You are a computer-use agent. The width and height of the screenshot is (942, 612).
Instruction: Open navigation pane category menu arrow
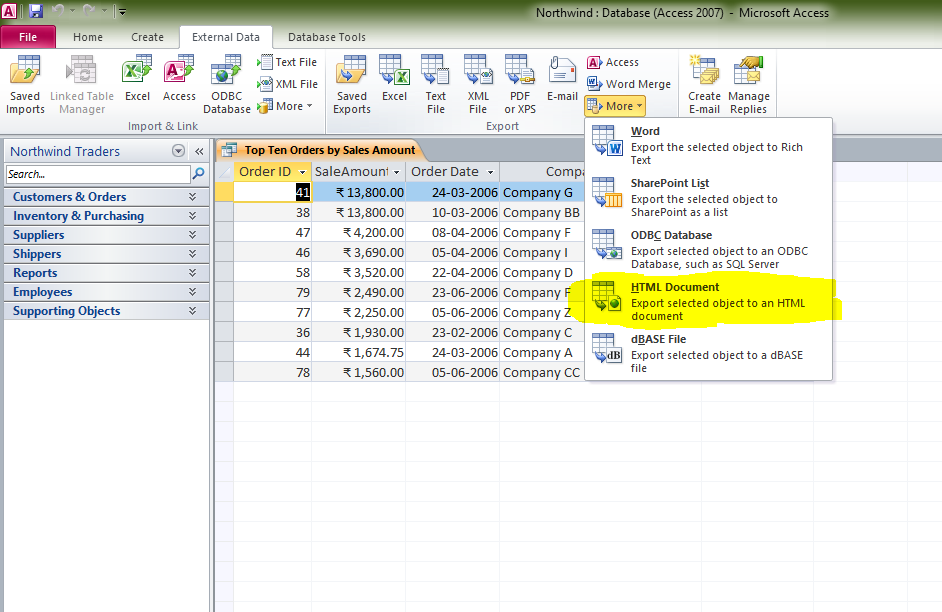pyautogui.click(x=178, y=151)
